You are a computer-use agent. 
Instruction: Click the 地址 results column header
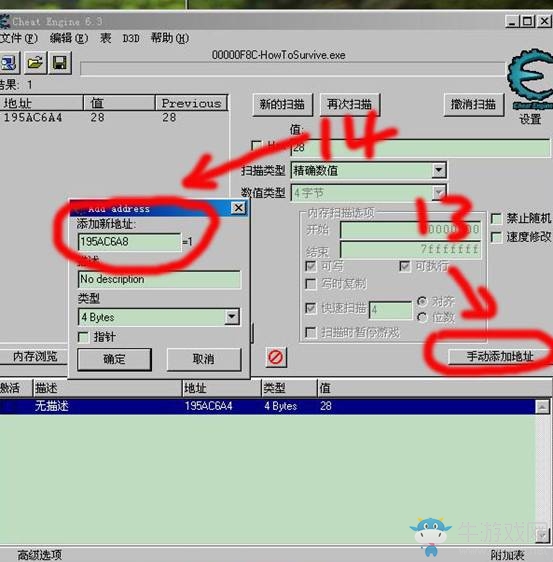(x=41, y=103)
